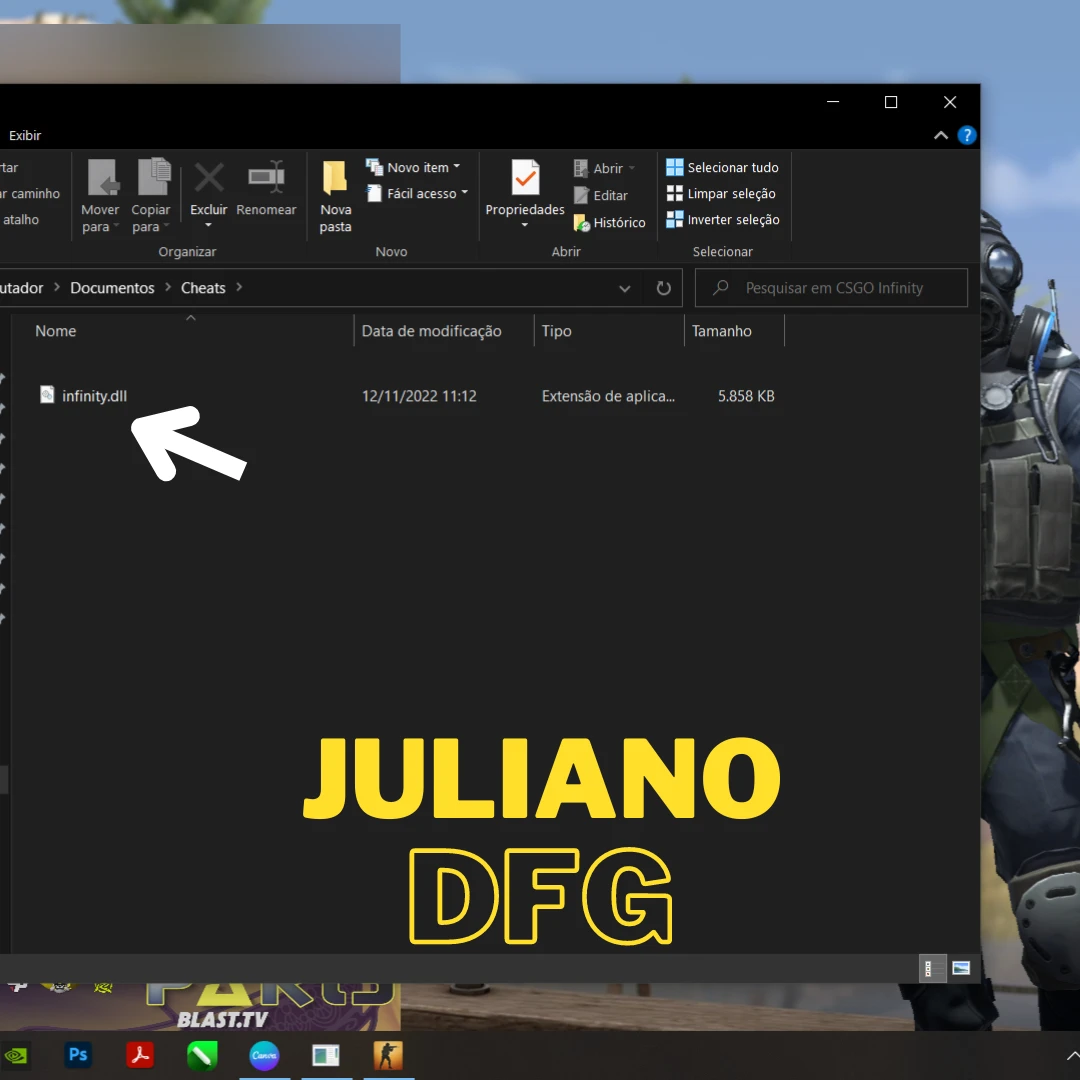Refresh the folder view
The height and width of the screenshot is (1080, 1080).
(x=663, y=288)
